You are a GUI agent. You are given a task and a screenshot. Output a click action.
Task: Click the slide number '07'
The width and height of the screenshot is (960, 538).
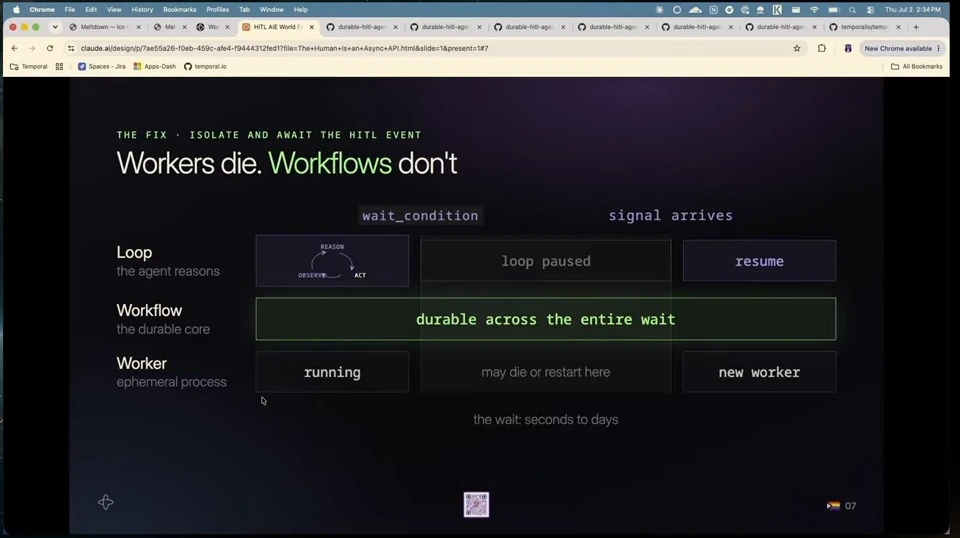[850, 506]
